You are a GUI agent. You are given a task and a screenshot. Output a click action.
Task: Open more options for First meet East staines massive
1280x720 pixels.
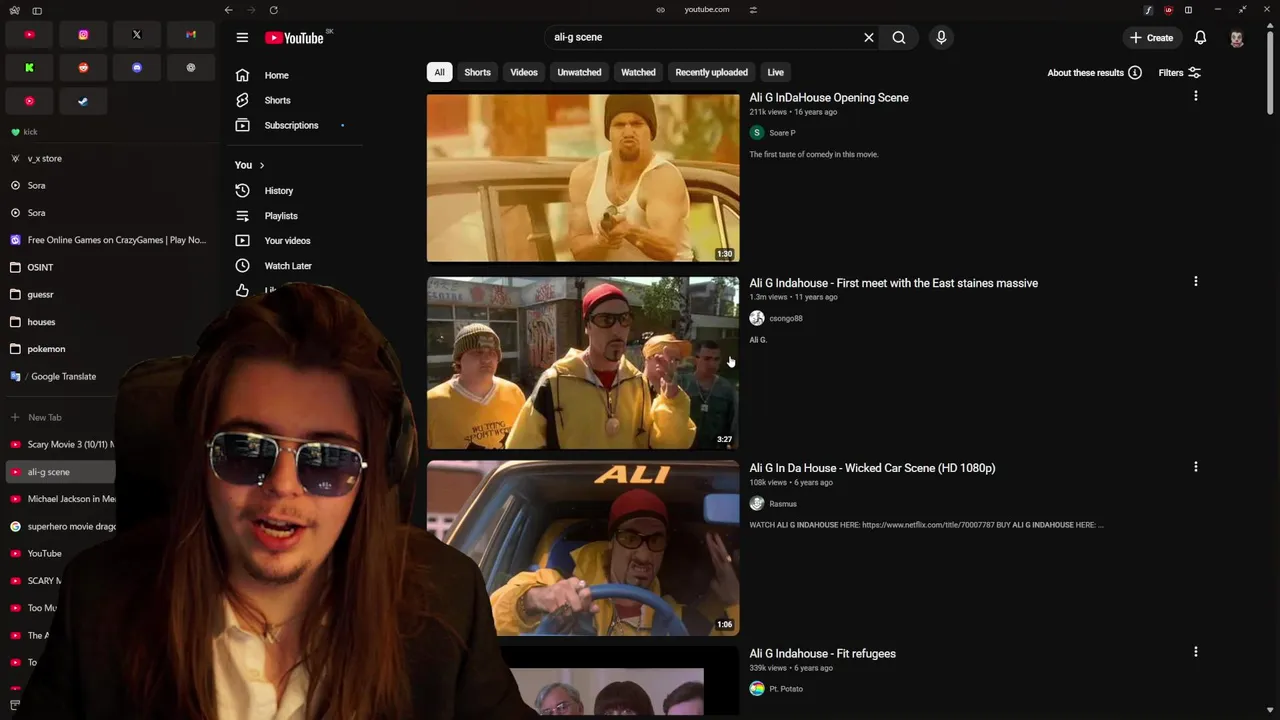coord(1195,281)
